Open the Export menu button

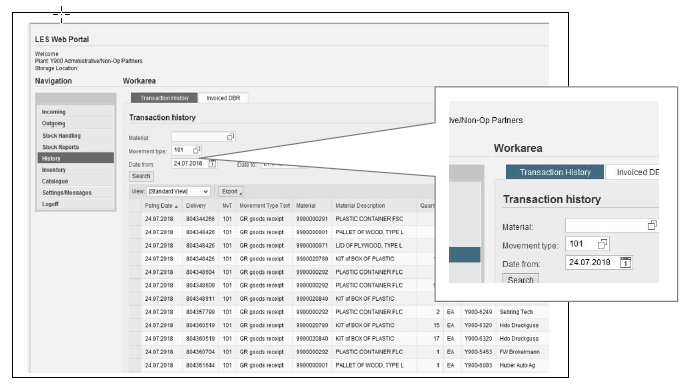tap(231, 192)
